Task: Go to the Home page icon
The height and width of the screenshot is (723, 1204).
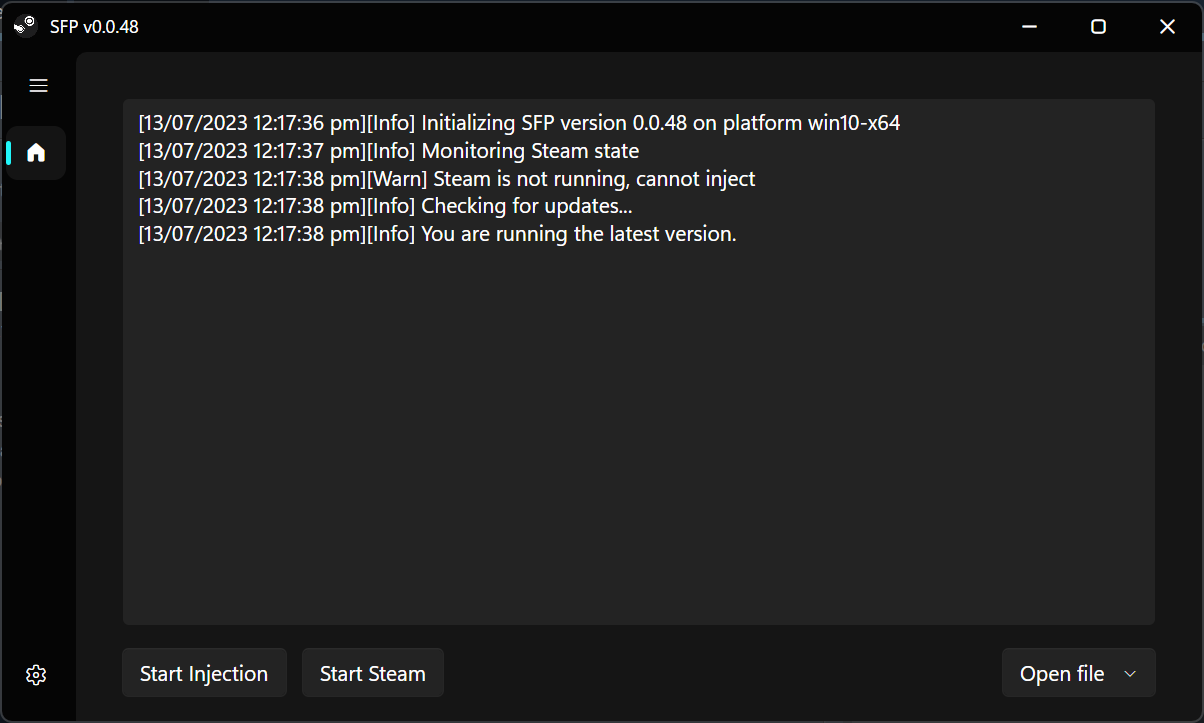Action: (36, 153)
